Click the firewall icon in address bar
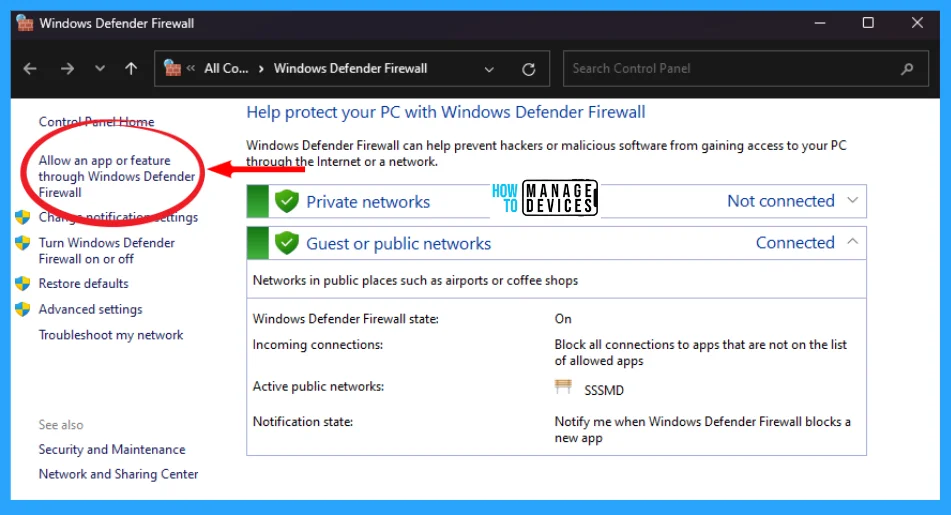951x515 pixels. coord(172,68)
